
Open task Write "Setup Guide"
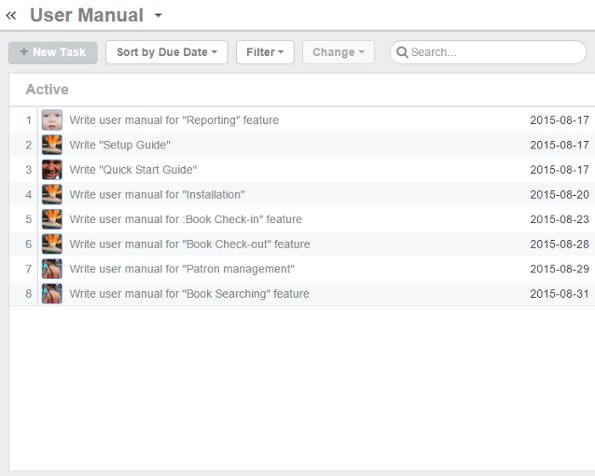tap(120, 145)
